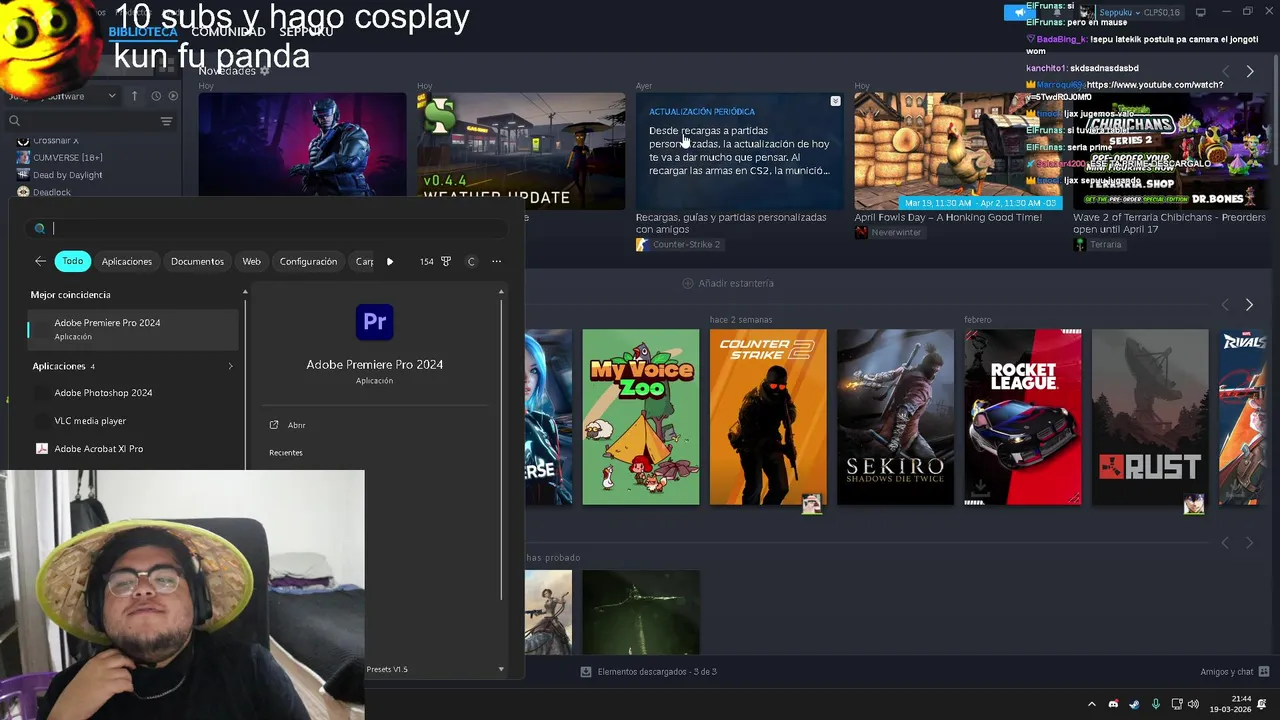Expand the Aplicaciones results section chevron
Screen dimensions: 1280x720
pyautogui.click(x=230, y=366)
